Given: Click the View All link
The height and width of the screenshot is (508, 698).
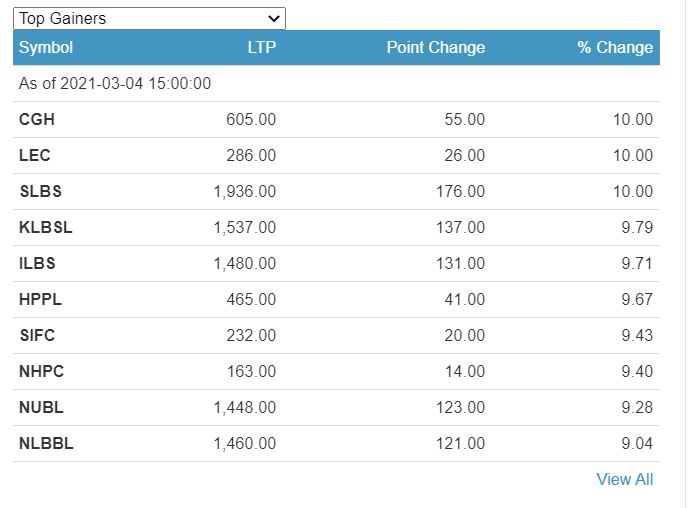Looking at the screenshot, I should 624,479.
